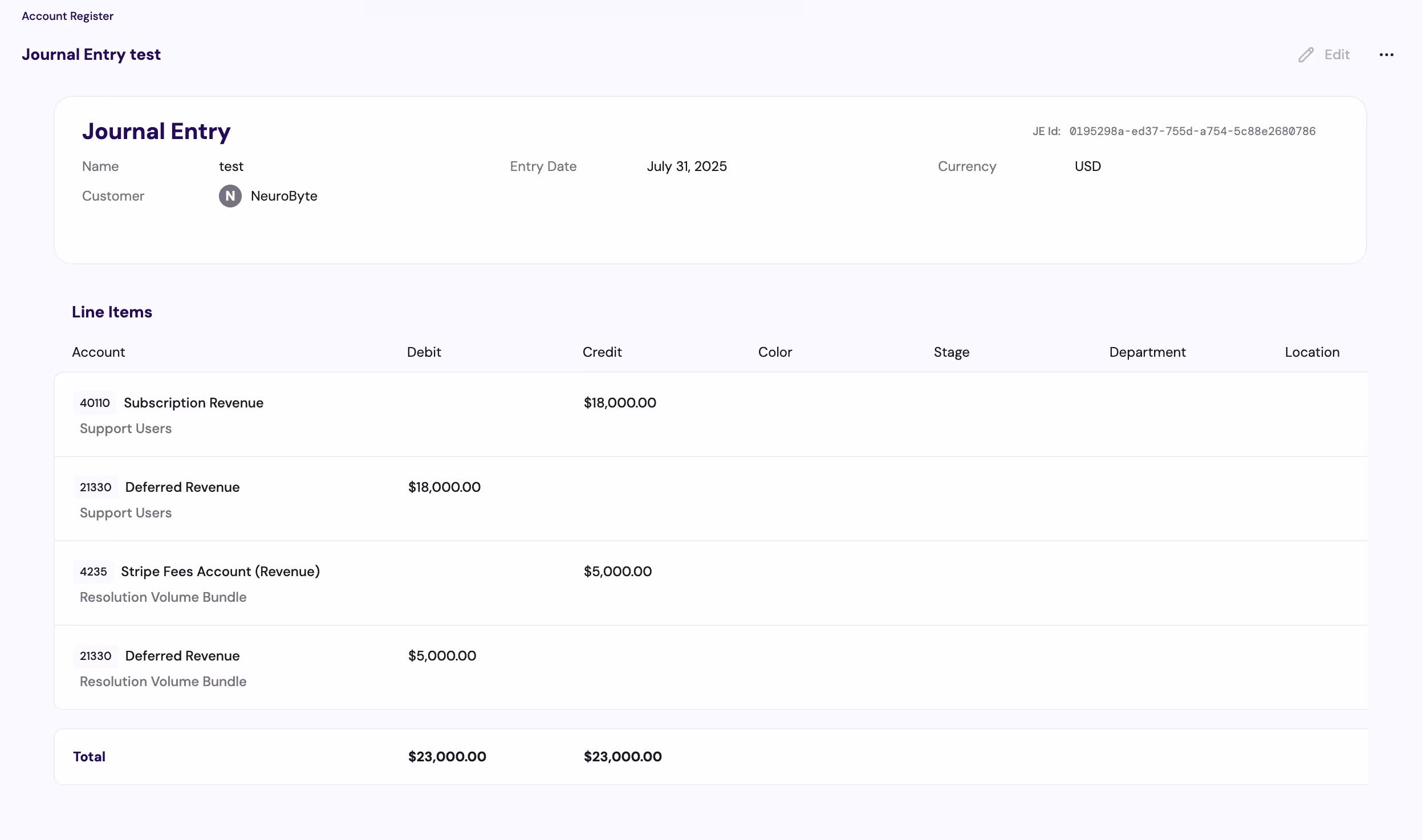Click the Edit button label
Image resolution: width=1422 pixels, height=840 pixels.
(1336, 55)
